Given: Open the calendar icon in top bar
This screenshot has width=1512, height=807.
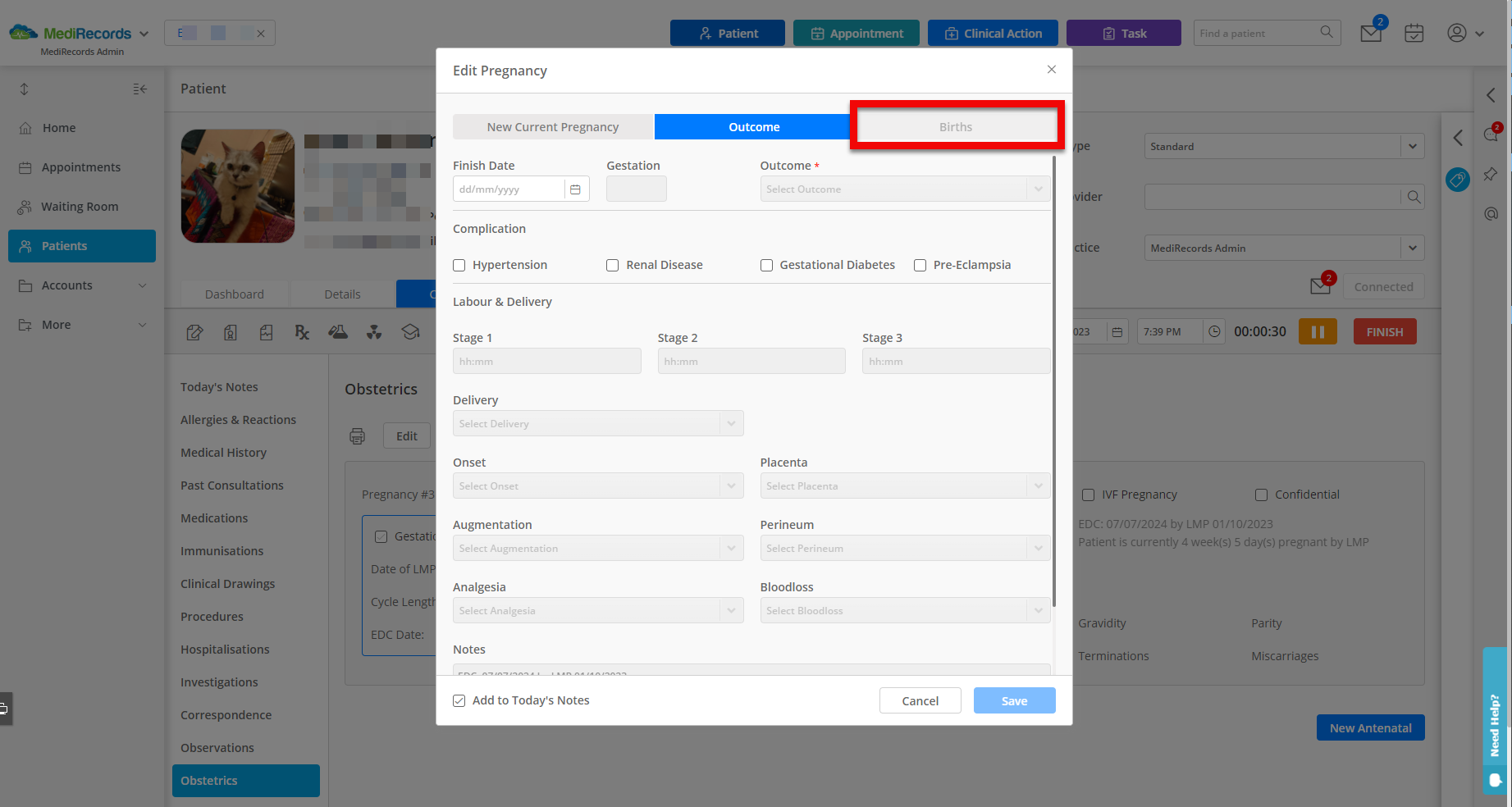Looking at the screenshot, I should [x=1414, y=33].
